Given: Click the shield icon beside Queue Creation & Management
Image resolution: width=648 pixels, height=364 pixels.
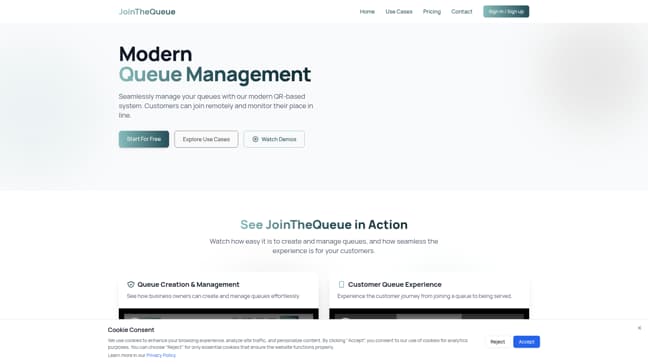Looking at the screenshot, I should click(131, 284).
